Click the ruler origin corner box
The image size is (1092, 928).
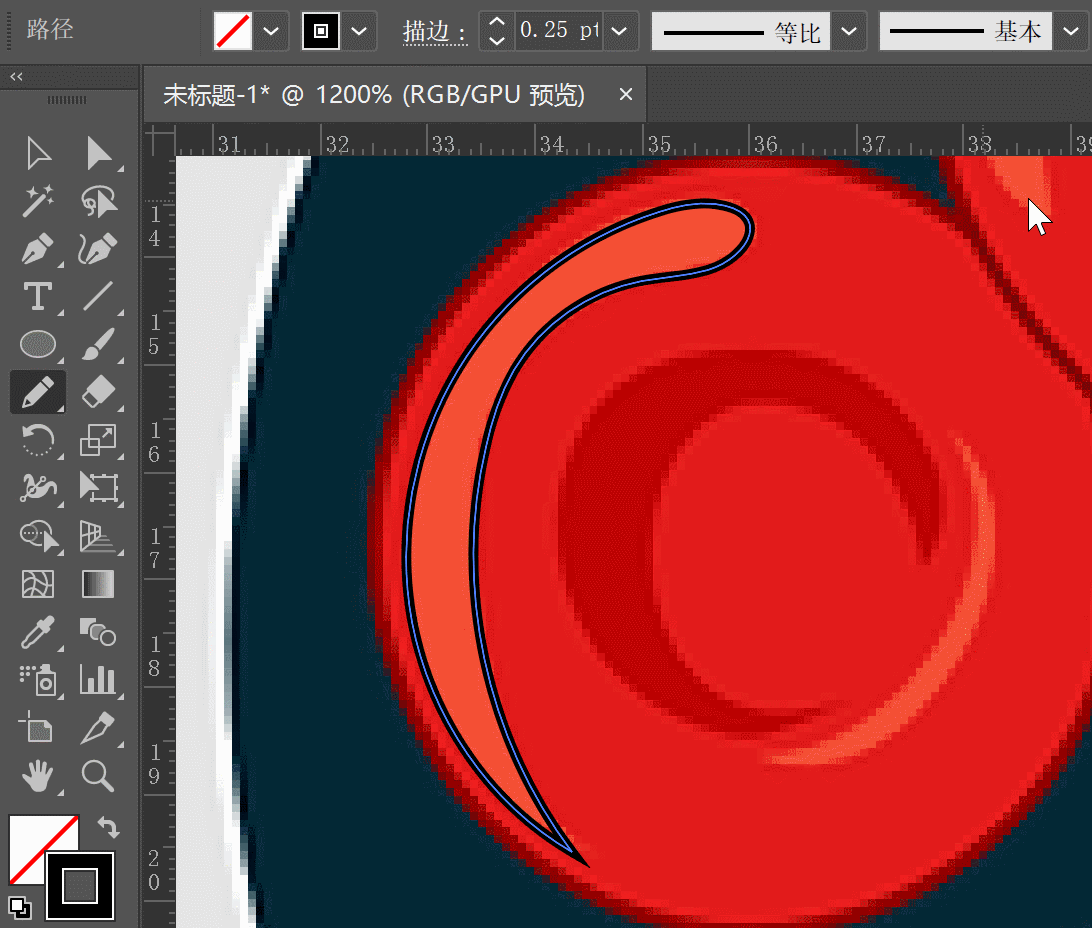[x=160, y=140]
